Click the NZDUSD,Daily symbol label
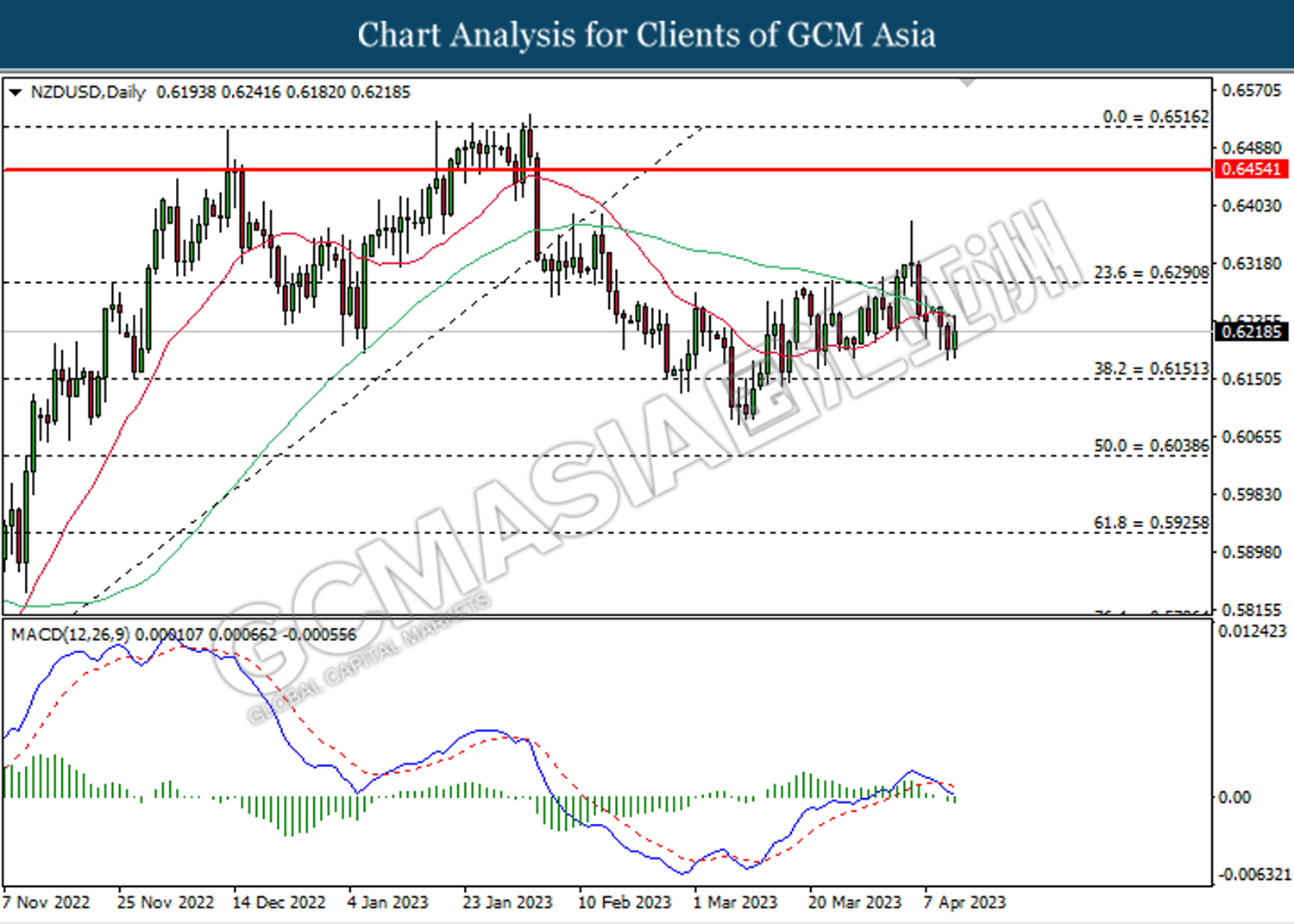1294x924 pixels. click(x=88, y=91)
